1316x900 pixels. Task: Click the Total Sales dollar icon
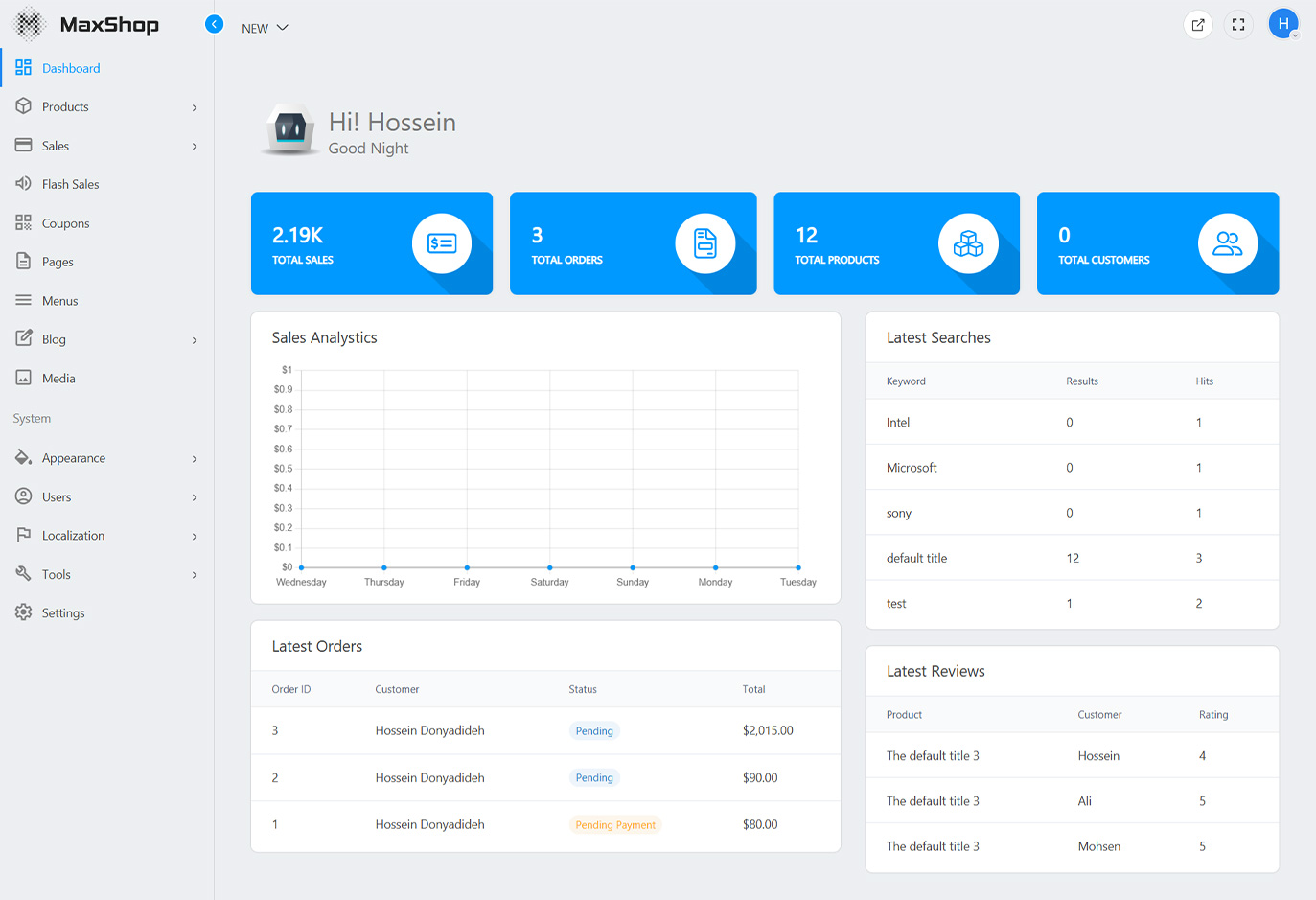click(x=442, y=243)
